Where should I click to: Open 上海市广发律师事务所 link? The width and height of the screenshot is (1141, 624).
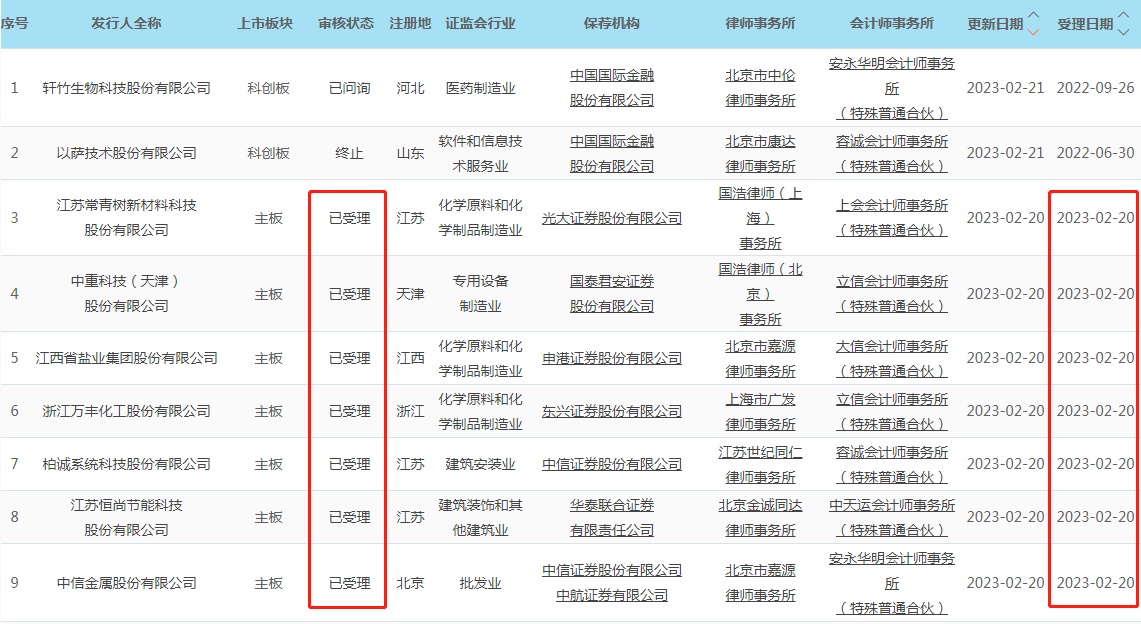[760, 412]
